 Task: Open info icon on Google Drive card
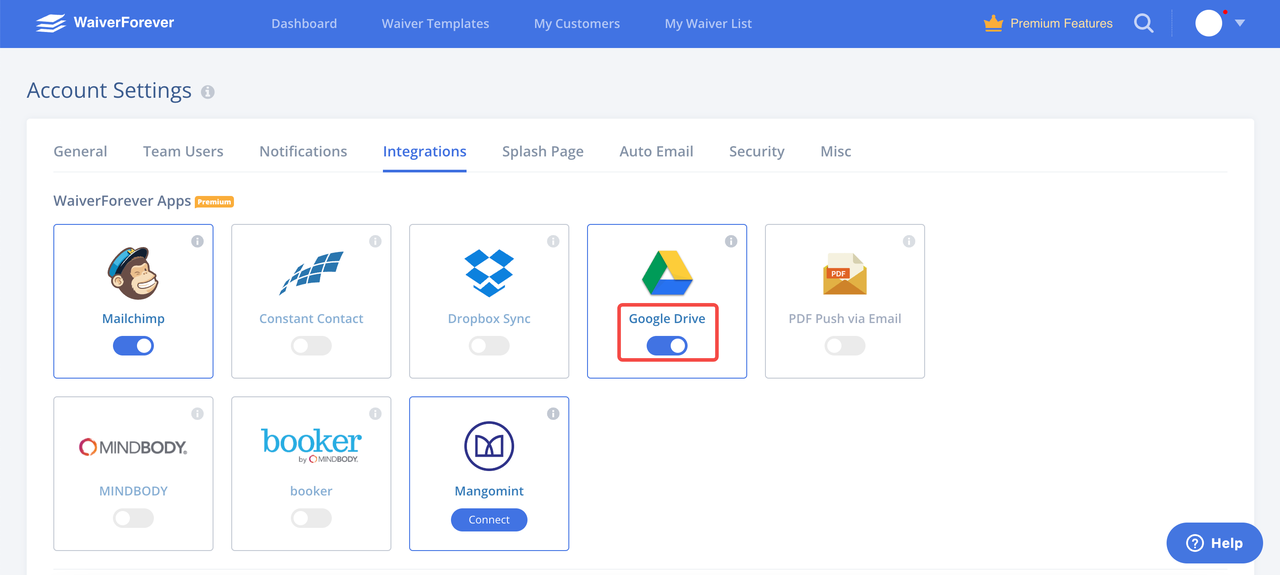point(731,241)
